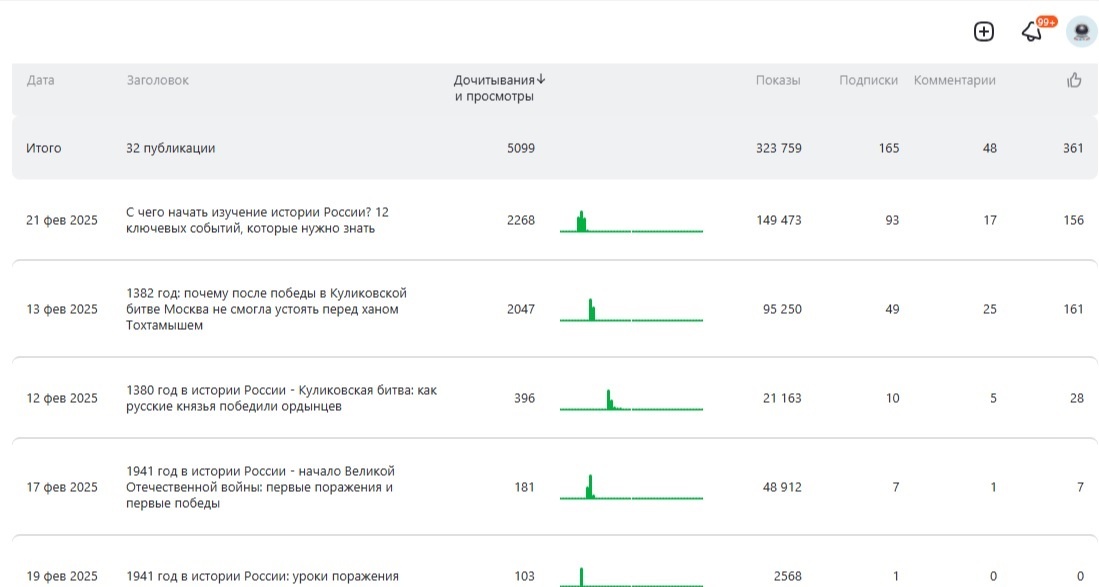Open article '1941 год в истории России: уроки поражения'
The width and height of the screenshot is (1099, 587).
(262, 576)
